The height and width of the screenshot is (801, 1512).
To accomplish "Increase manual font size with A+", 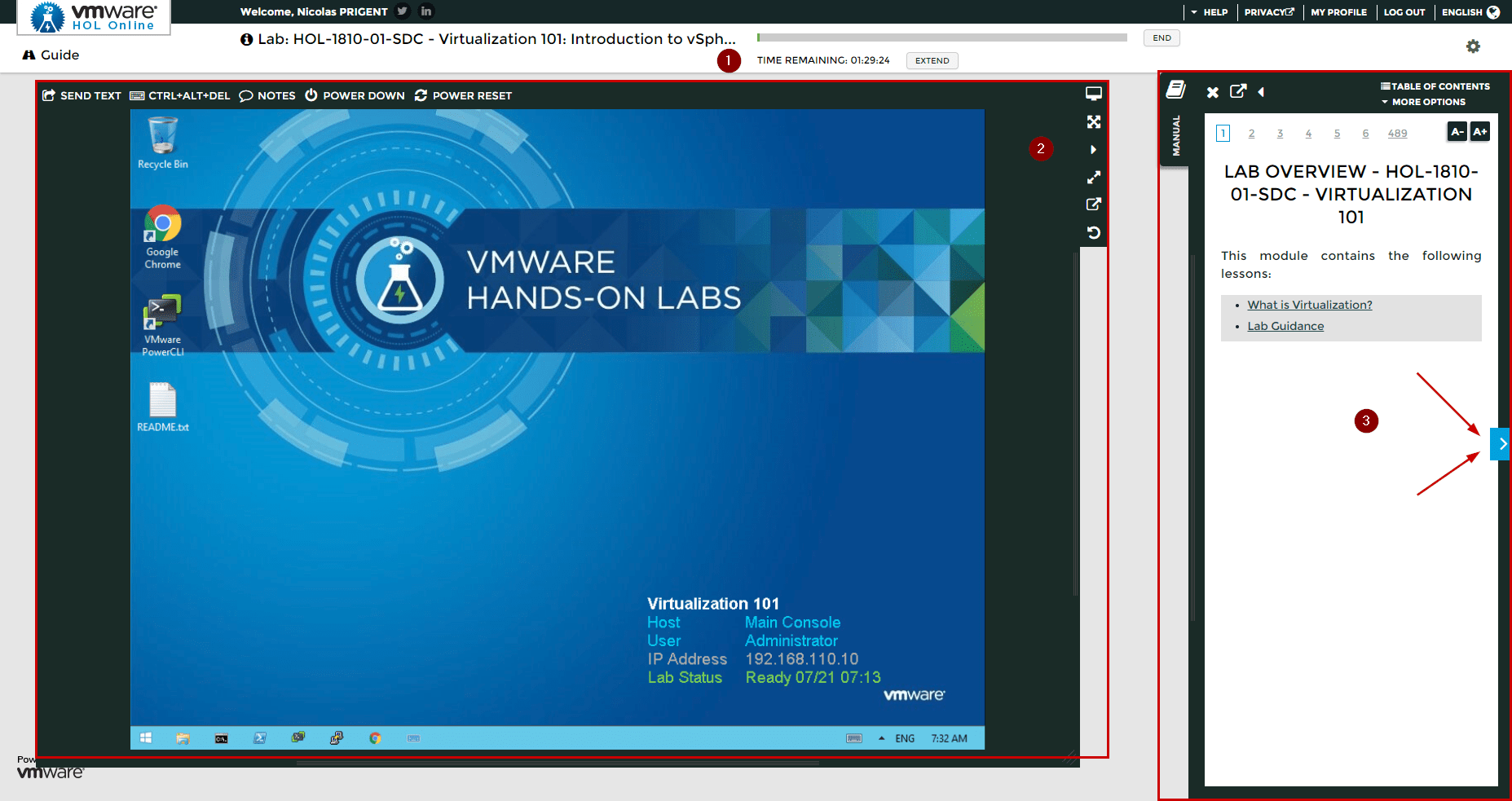I will (1480, 131).
